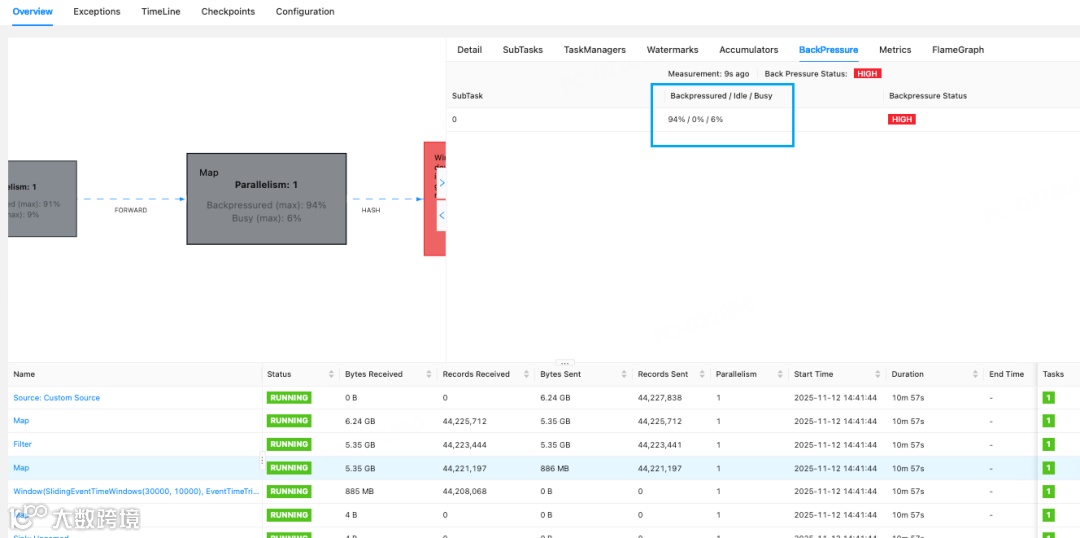Select the Map node in the job graph
1080x538 pixels.
pyautogui.click(x=267, y=199)
